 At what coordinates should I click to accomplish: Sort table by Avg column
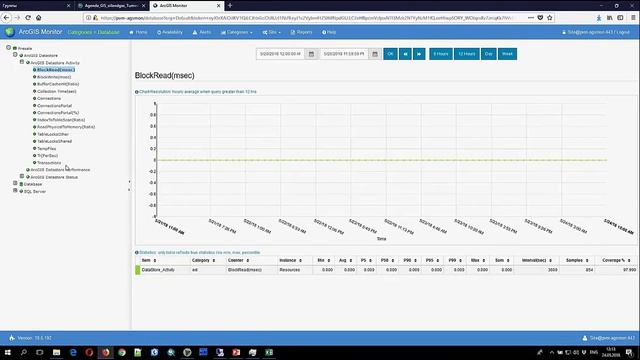(x=345, y=260)
